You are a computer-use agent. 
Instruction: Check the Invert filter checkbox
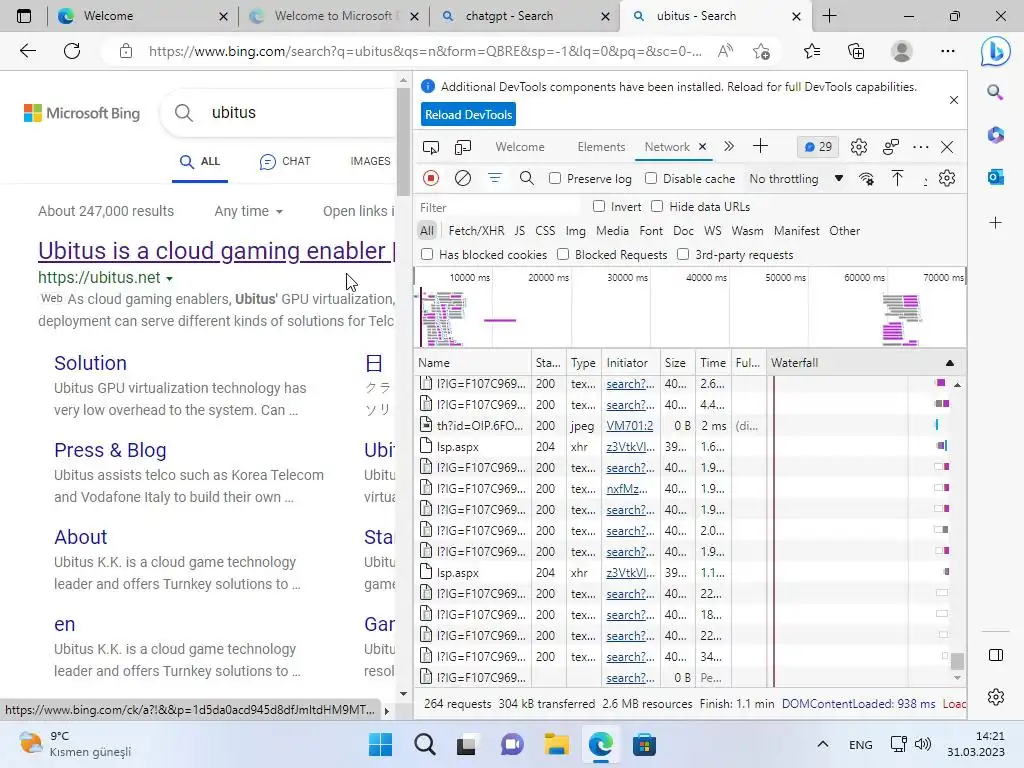click(x=599, y=206)
